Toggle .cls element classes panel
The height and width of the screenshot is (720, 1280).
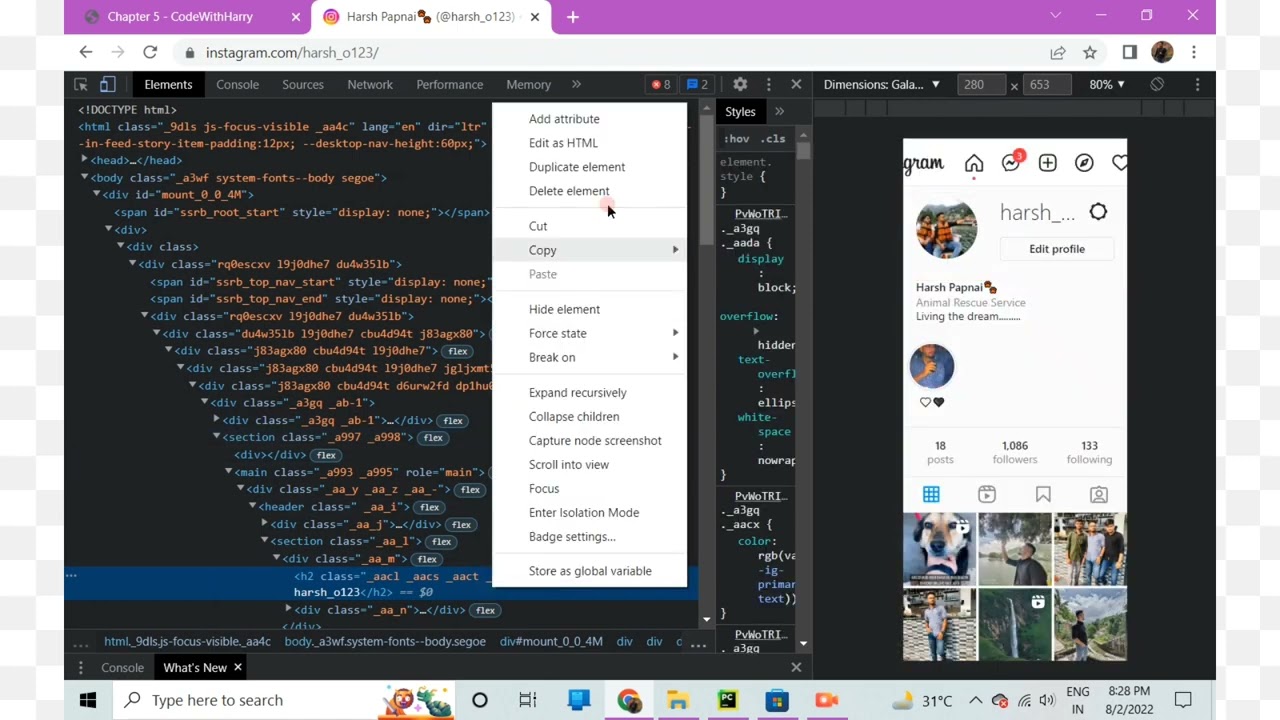coord(772,138)
